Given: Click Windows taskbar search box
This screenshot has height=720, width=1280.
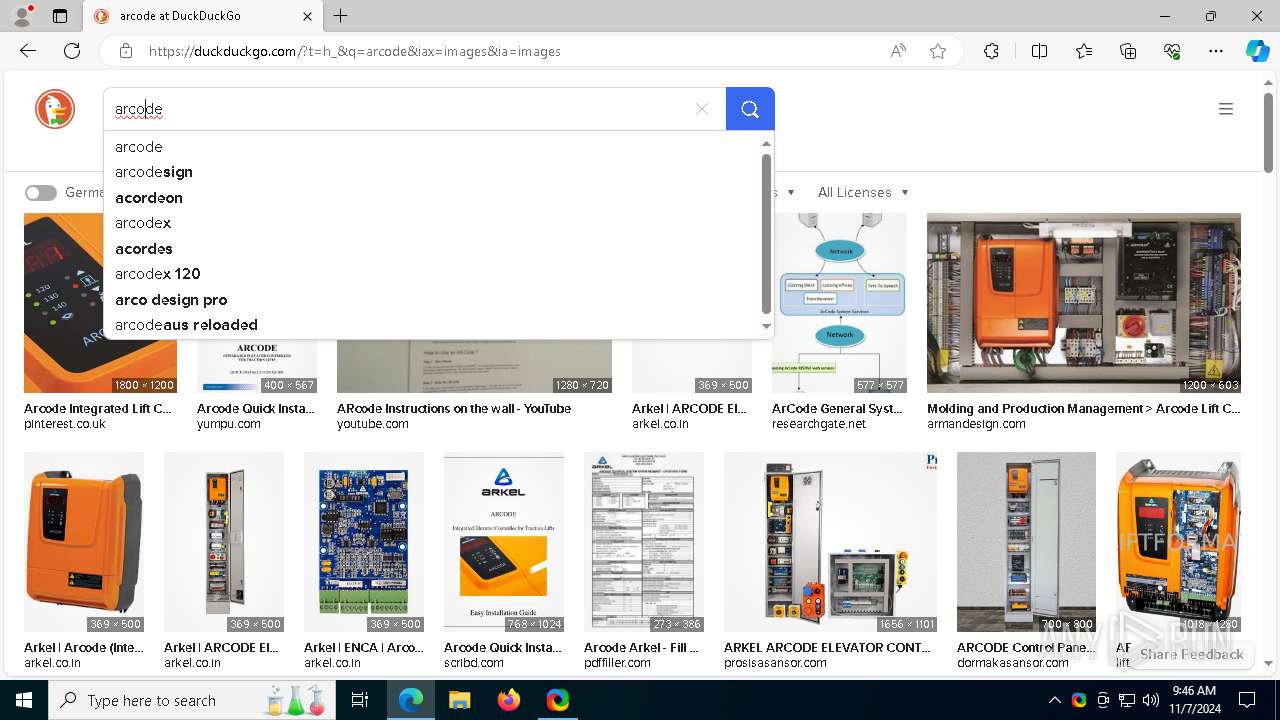Looking at the screenshot, I should tap(192, 700).
